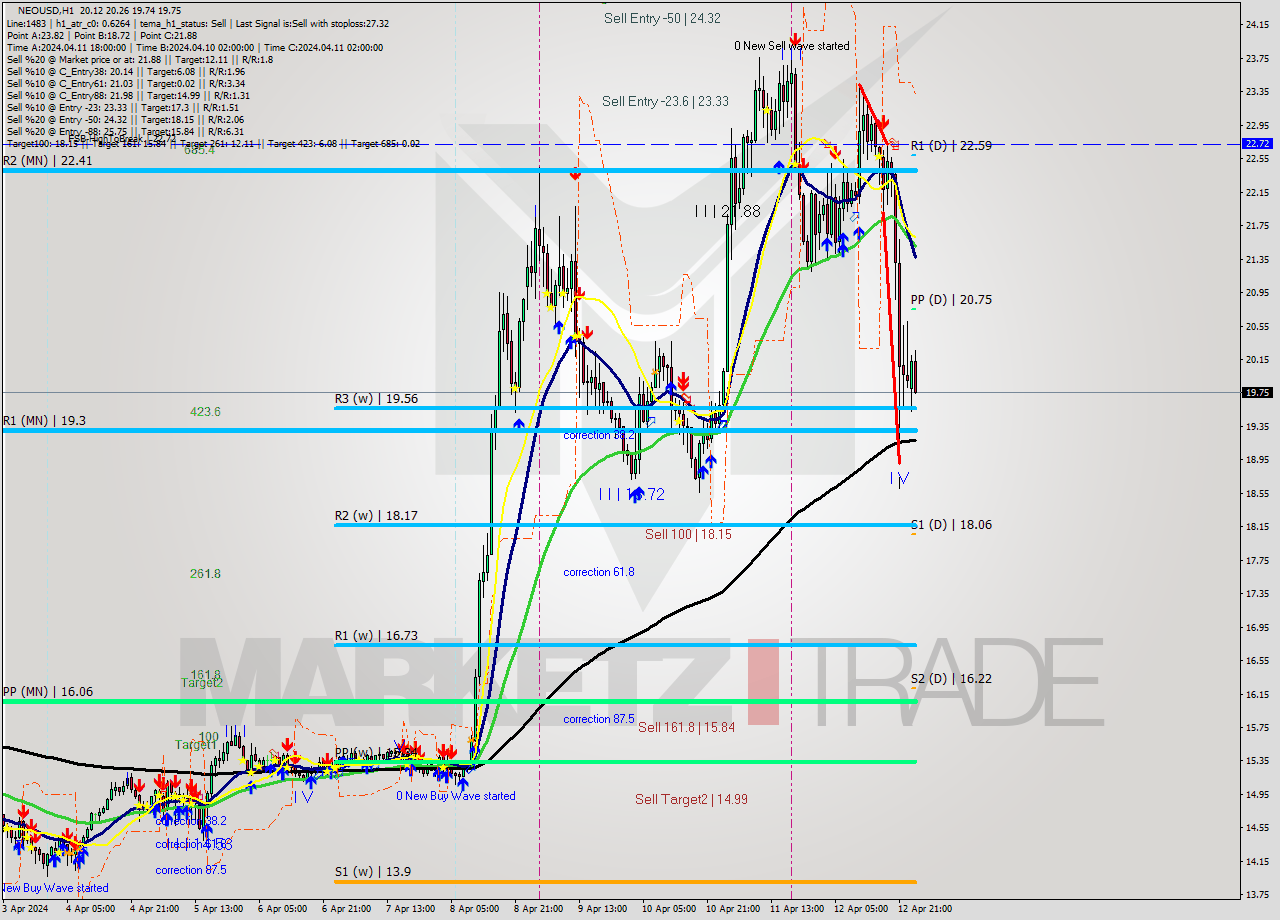
Task: Select '7 Apr 13:00' on the time axis
Action: point(410,909)
